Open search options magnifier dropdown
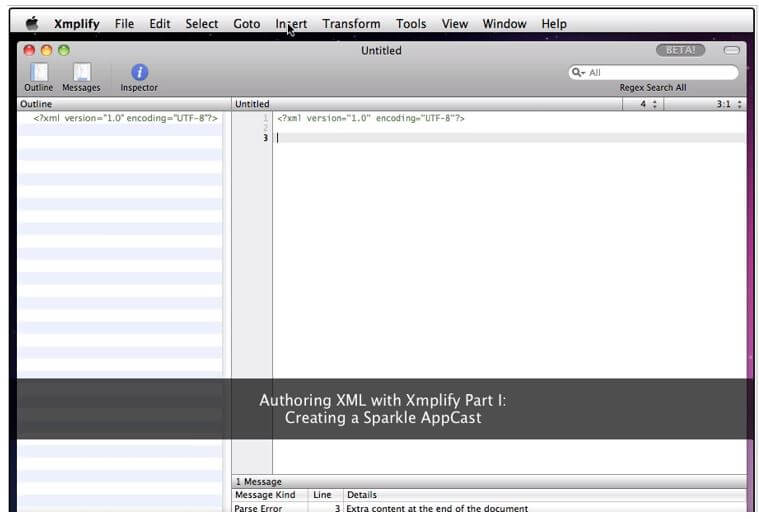759x519 pixels. click(578, 73)
